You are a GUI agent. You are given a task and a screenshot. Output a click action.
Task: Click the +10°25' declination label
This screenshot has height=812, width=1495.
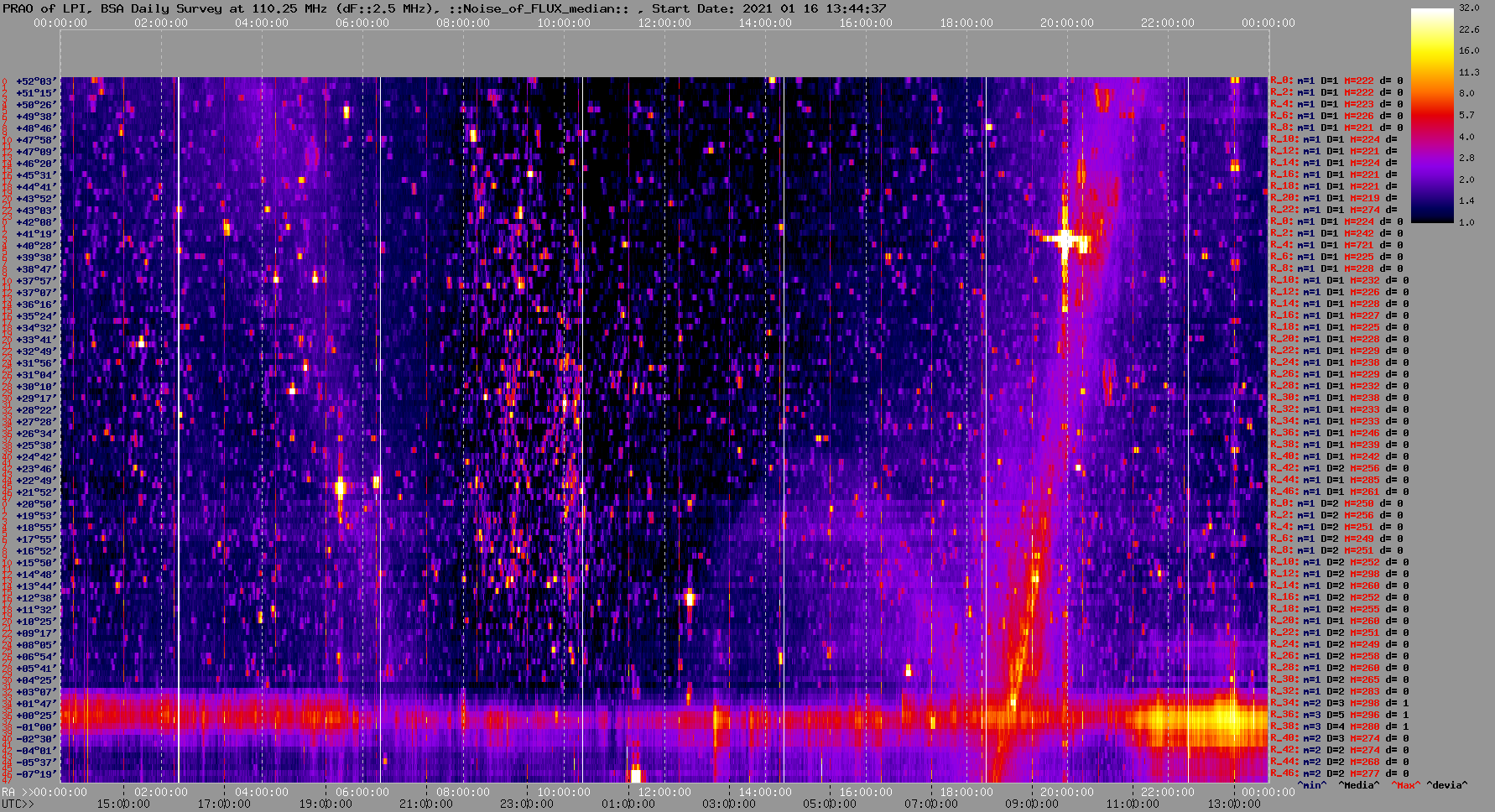35,622
